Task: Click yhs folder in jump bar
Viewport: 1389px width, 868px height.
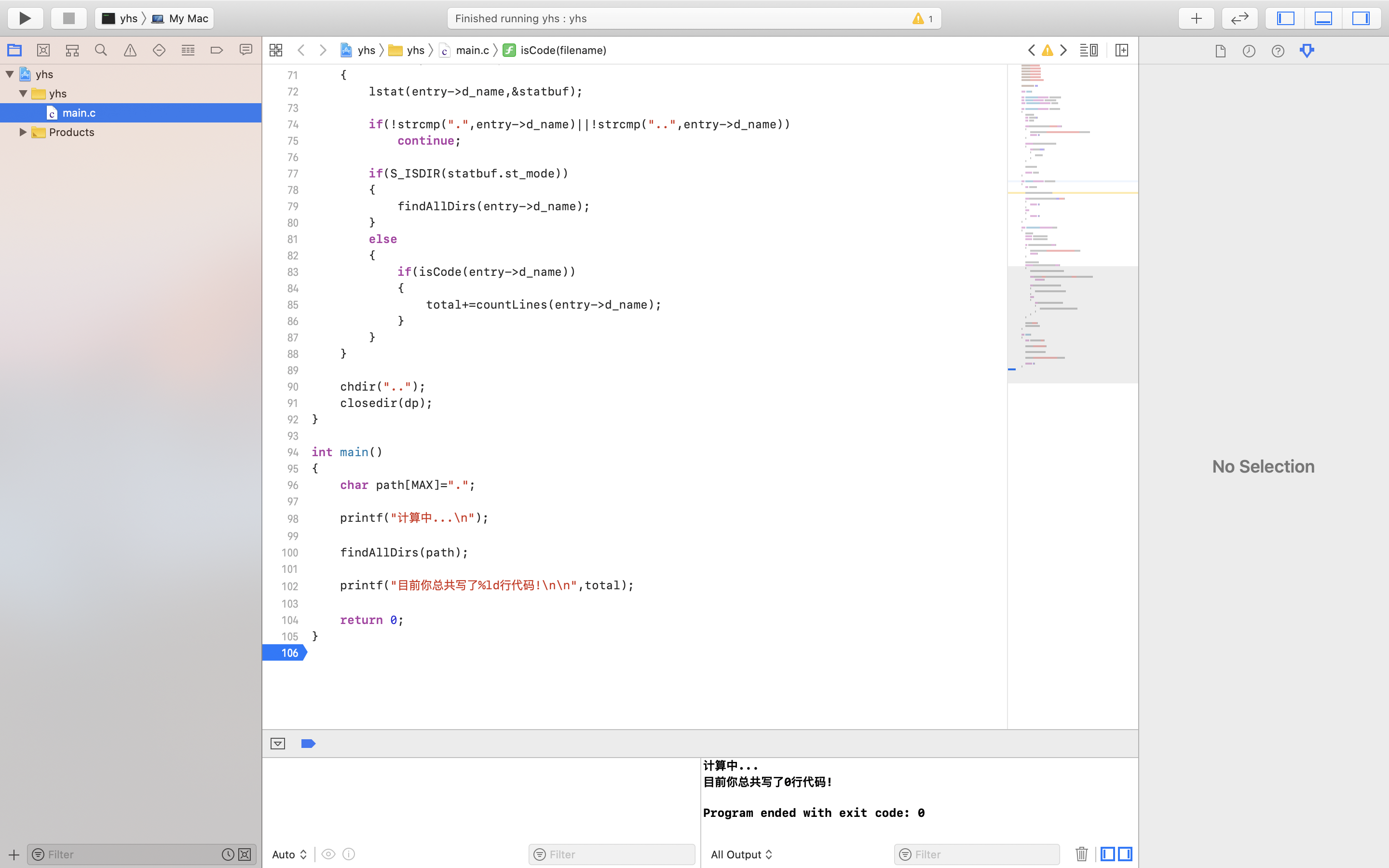Action: (x=407, y=51)
